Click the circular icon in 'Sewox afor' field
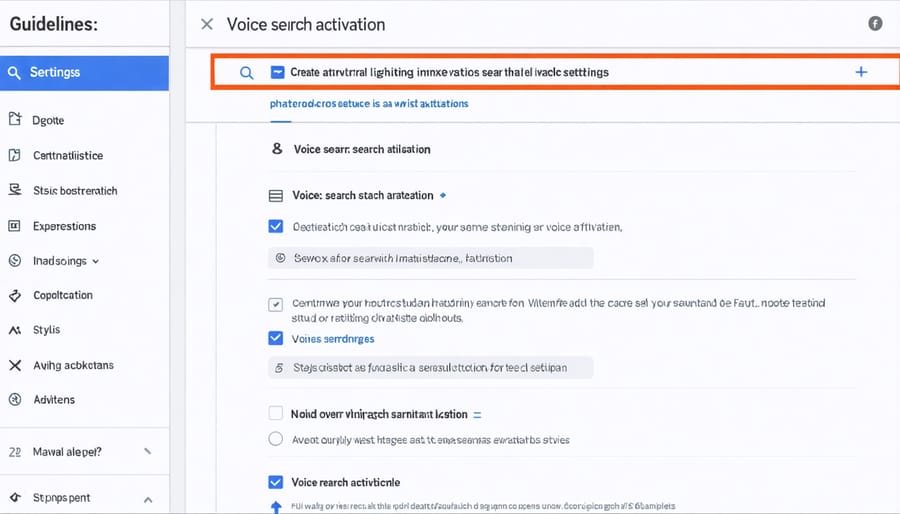Screen dimensions: 900x514 pyautogui.click(x=280, y=258)
